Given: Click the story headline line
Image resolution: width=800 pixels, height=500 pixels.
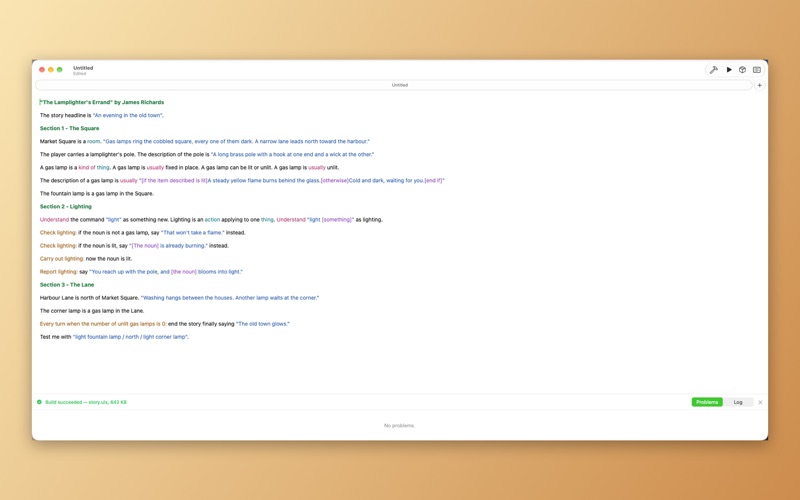Looking at the screenshot, I should [102, 115].
